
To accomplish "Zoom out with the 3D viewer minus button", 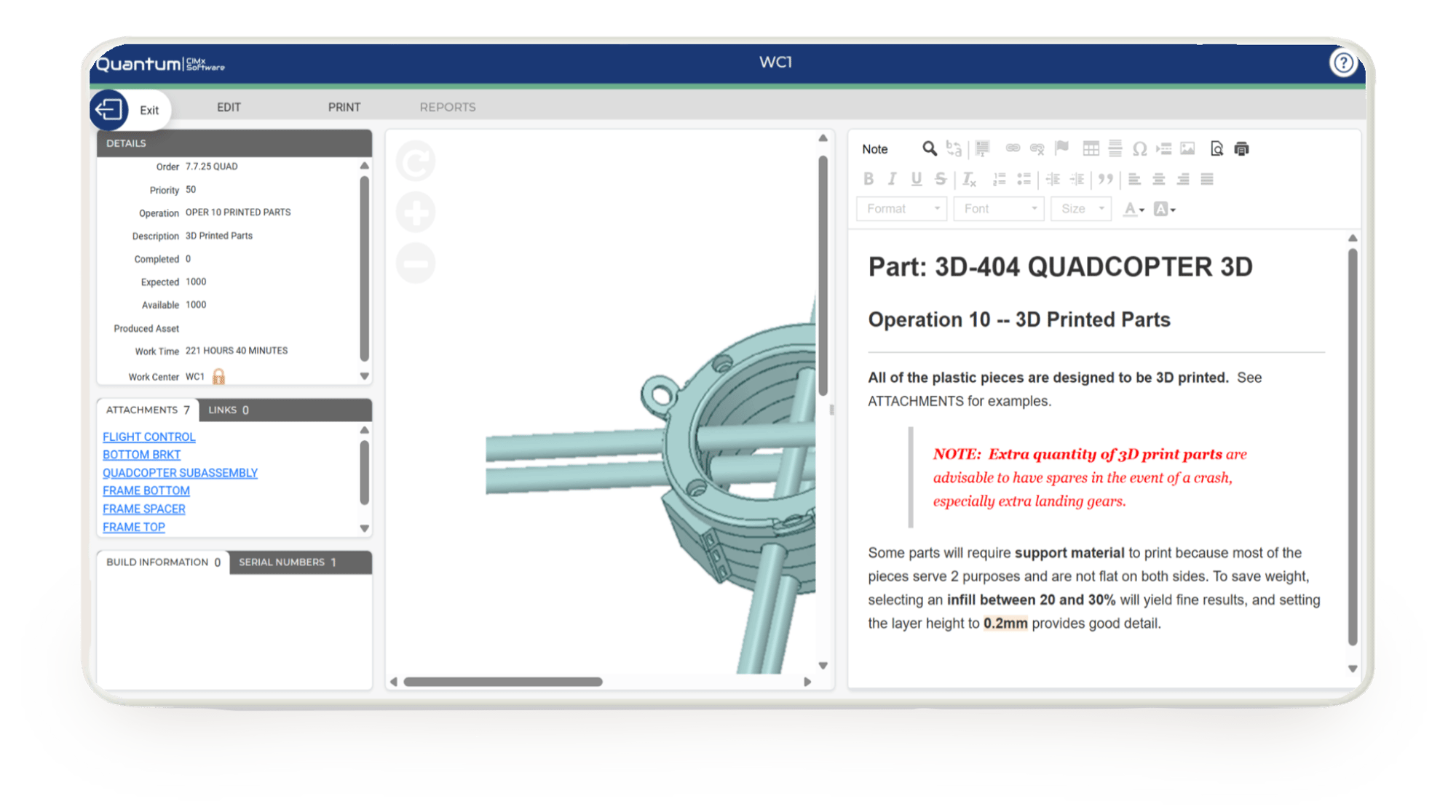I will click(x=416, y=263).
